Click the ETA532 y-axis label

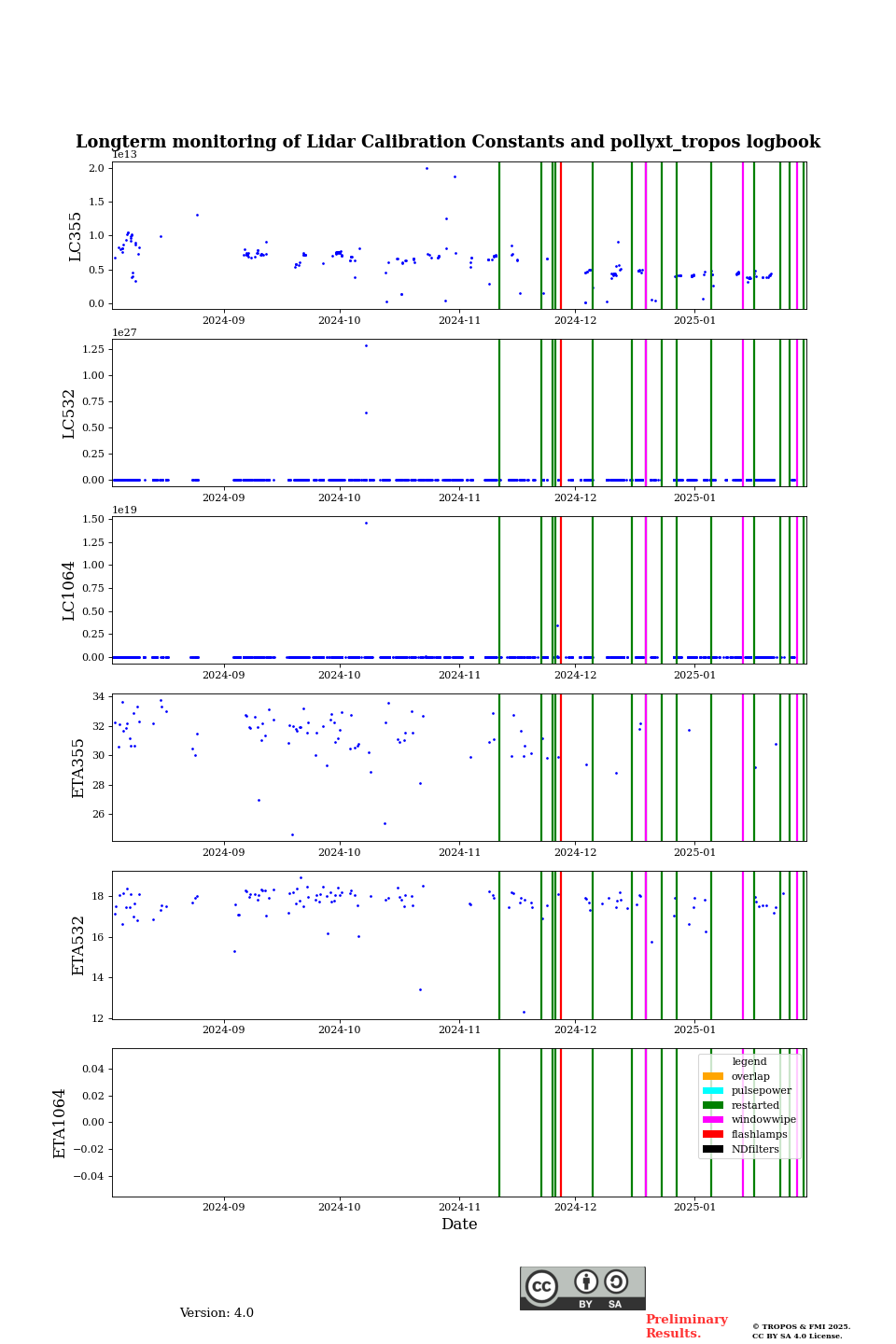point(78,945)
